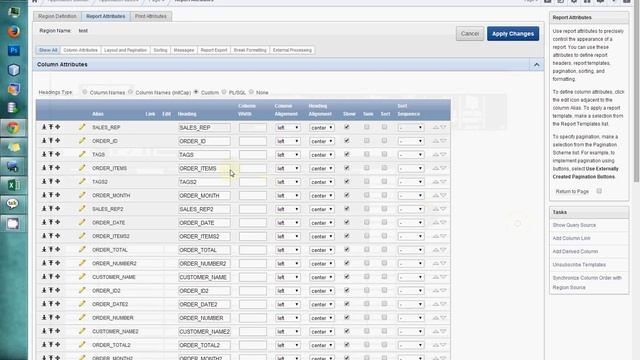Click the Unsubscribe Templates link
The width and height of the screenshot is (640, 360).
click(579, 264)
